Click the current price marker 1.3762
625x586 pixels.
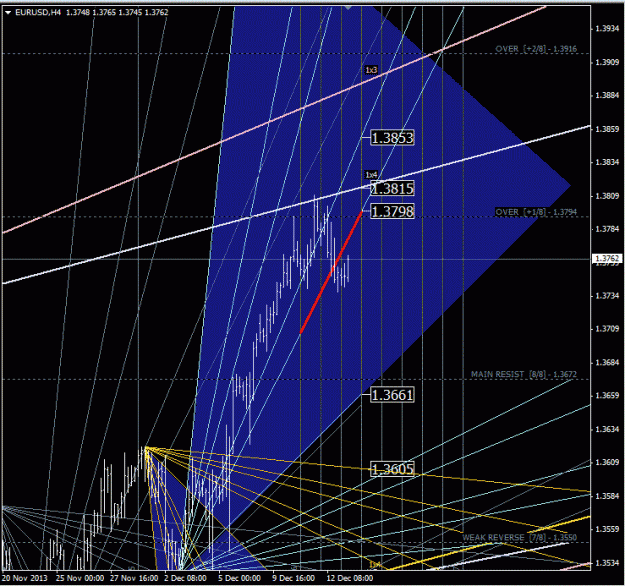(x=607, y=259)
